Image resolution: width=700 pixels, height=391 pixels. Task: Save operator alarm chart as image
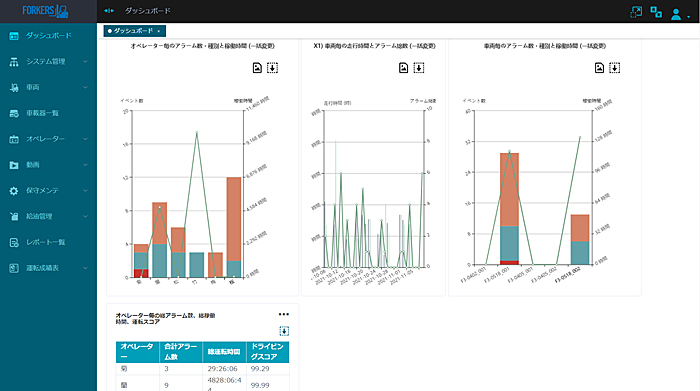tap(257, 68)
